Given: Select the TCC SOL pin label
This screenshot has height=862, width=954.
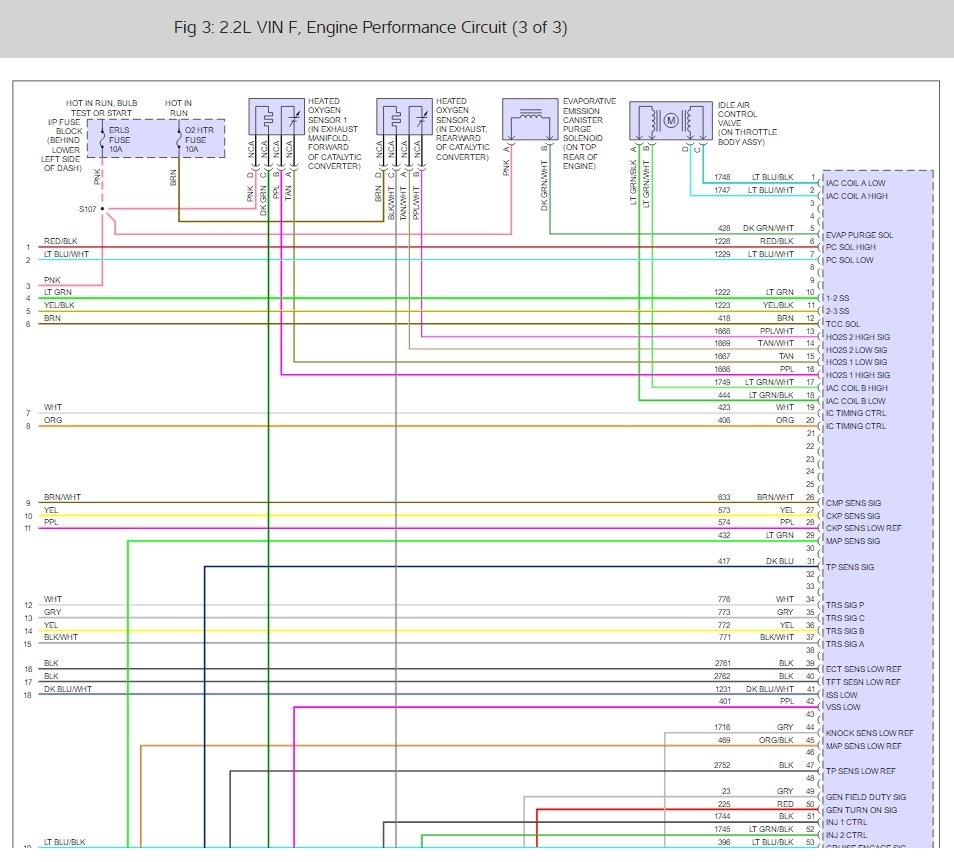Looking at the screenshot, I should click(x=843, y=324).
